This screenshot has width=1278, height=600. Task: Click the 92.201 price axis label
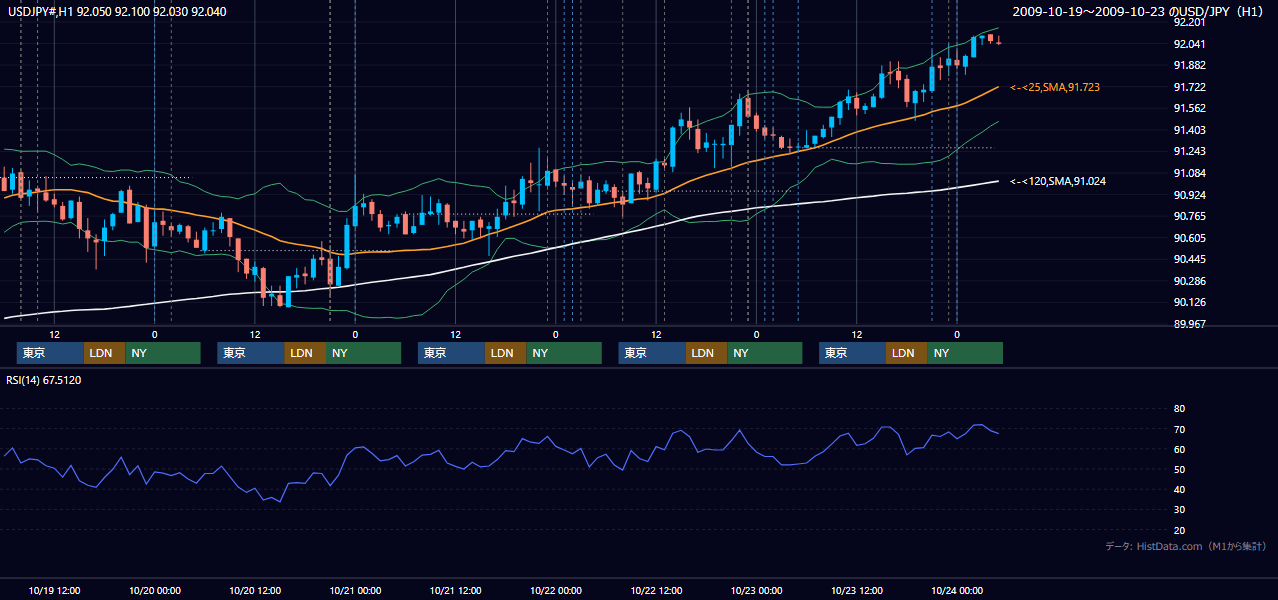click(1188, 22)
